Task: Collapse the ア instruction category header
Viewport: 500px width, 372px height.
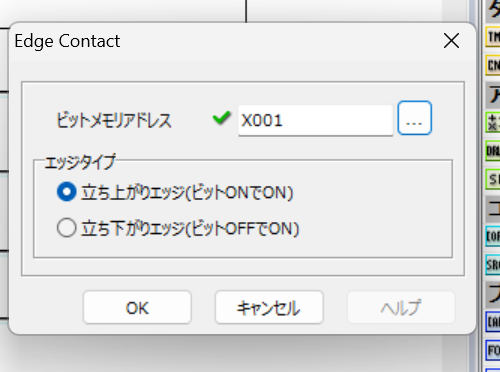Action: click(x=493, y=93)
